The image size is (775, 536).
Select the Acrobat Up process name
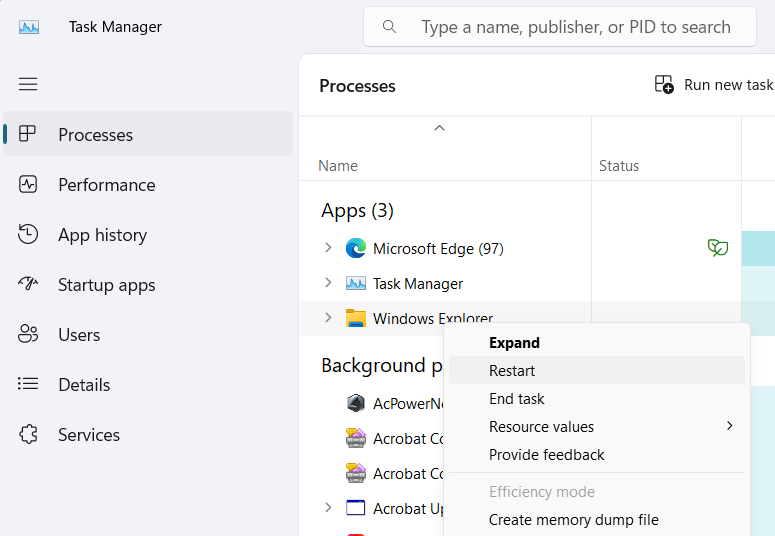point(408,508)
